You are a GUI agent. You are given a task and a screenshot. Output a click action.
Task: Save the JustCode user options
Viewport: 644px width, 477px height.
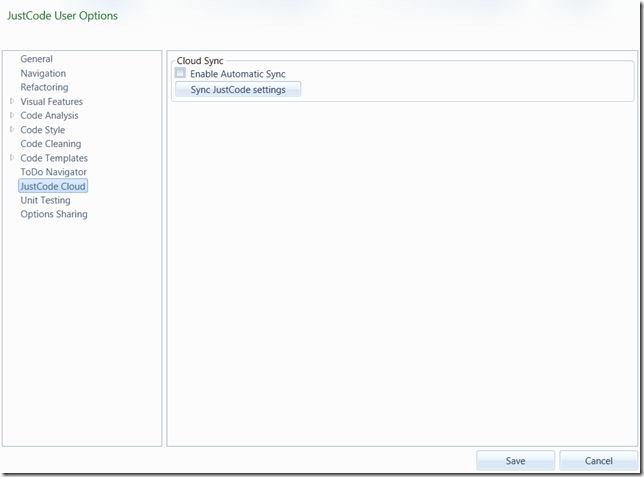point(515,461)
